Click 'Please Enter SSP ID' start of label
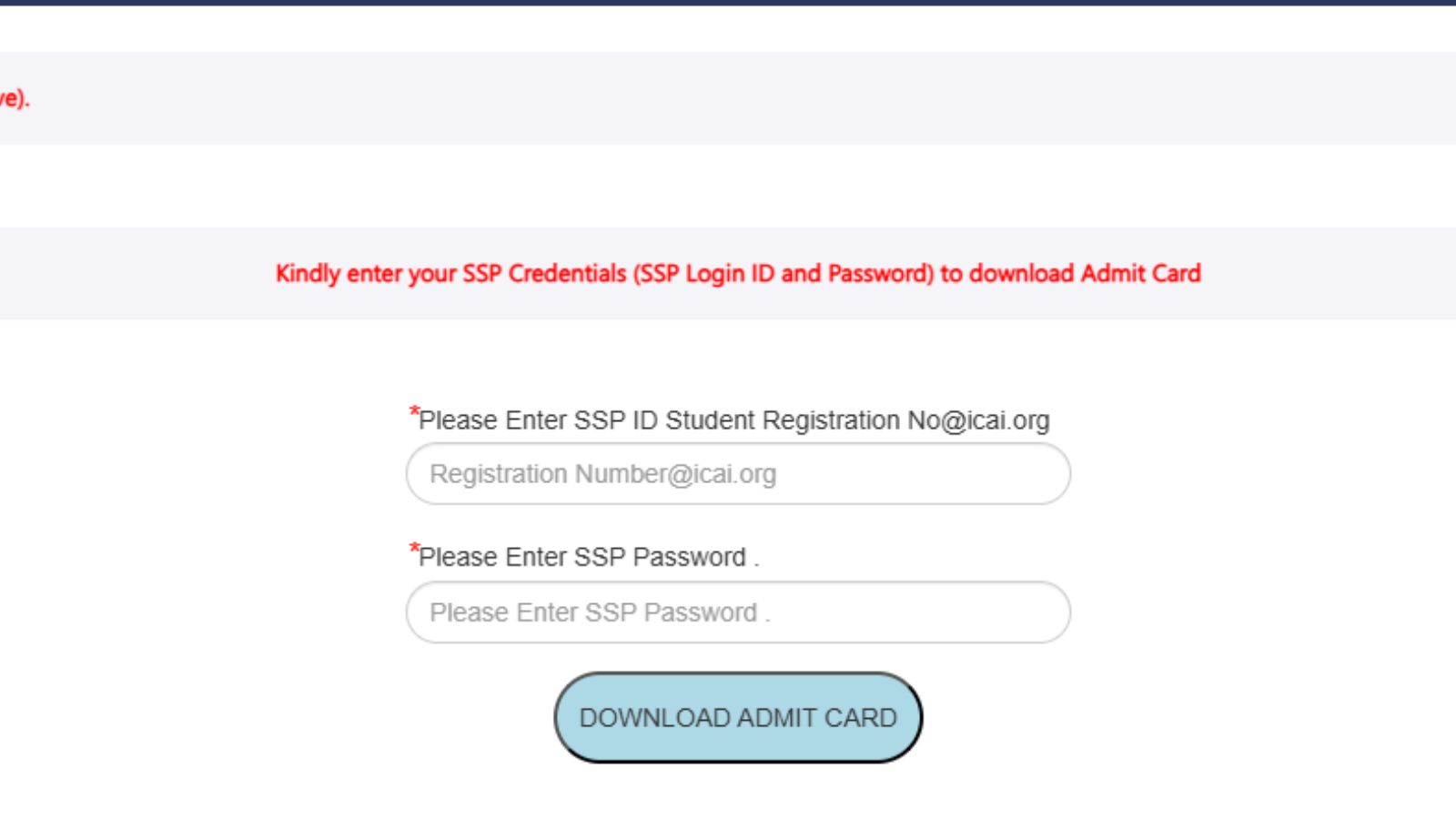 coord(537,420)
